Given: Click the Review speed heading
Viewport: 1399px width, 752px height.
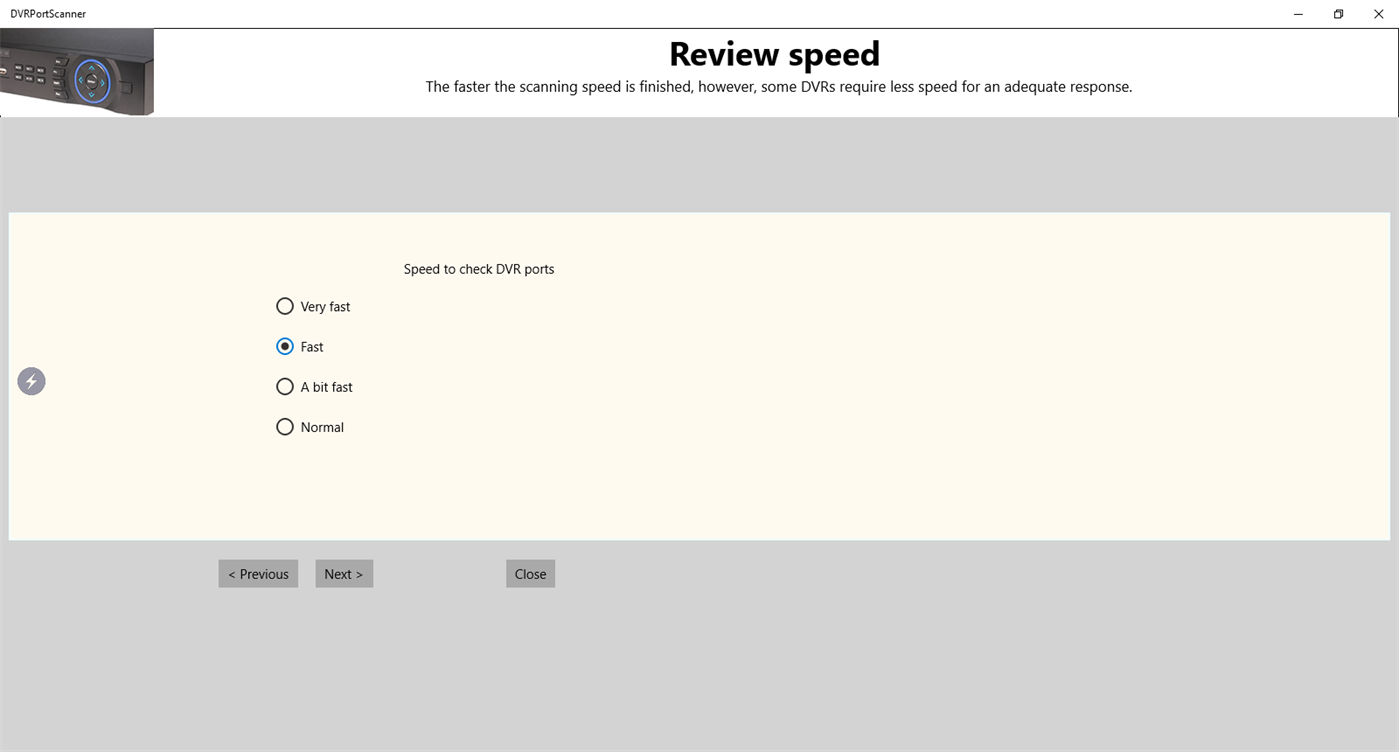Looking at the screenshot, I should click(x=774, y=53).
